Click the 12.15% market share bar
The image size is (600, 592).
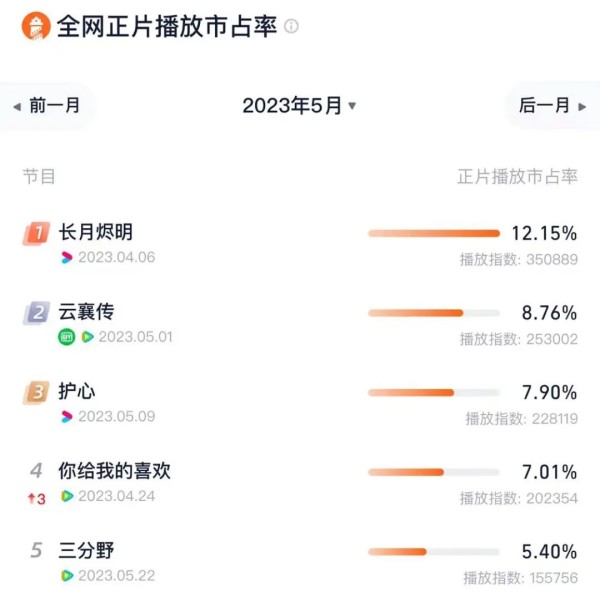tap(433, 233)
